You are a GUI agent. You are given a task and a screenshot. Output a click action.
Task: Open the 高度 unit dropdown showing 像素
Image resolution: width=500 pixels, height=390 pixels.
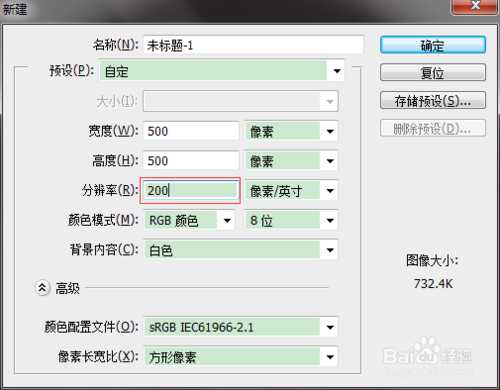[x=292, y=161]
